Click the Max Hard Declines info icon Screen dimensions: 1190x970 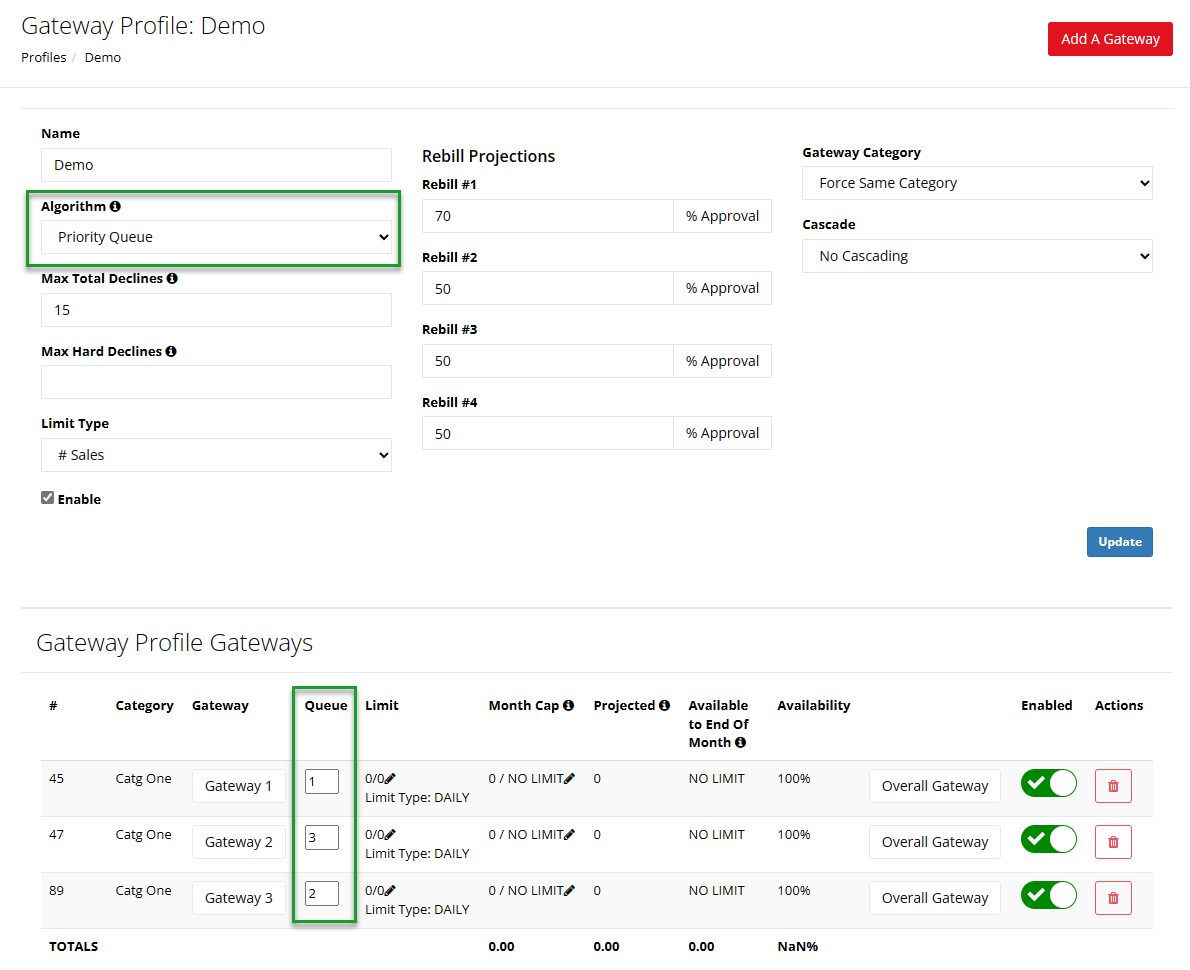tap(171, 351)
